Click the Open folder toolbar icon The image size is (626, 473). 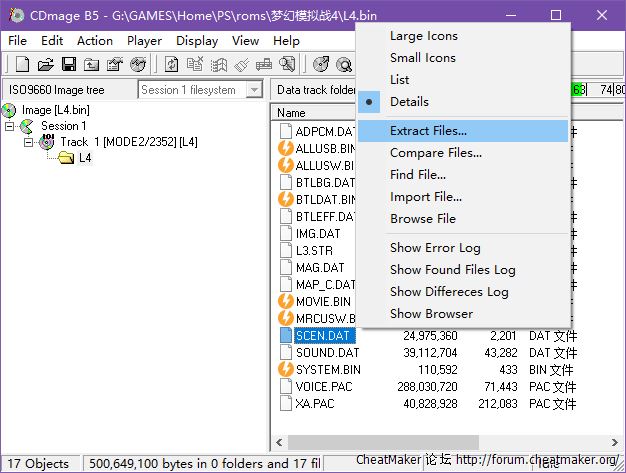(x=45, y=64)
